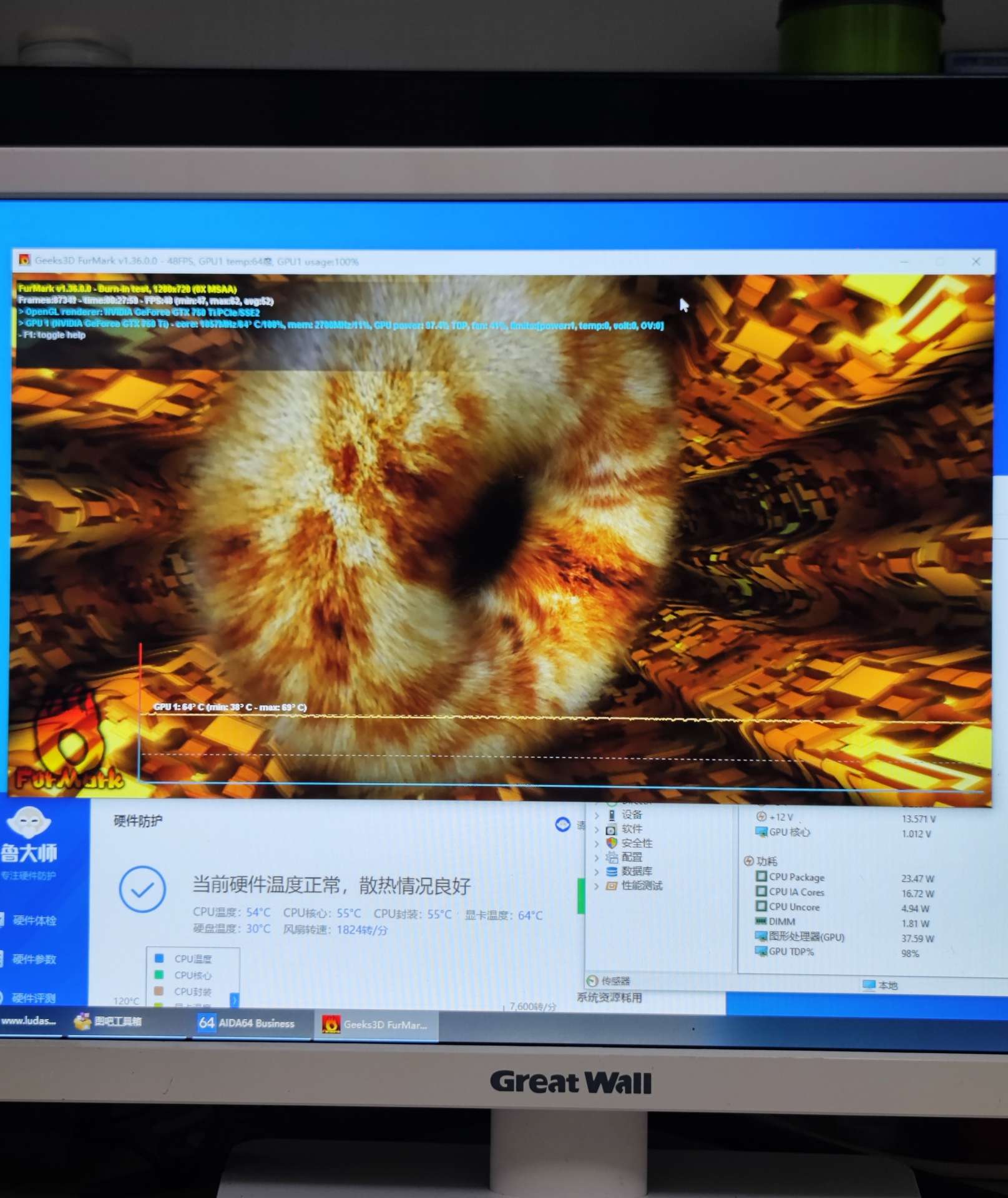Click the 图吧工具箱 toolbox taskbar icon
Viewport: 1008px width, 1198px height.
82,1021
